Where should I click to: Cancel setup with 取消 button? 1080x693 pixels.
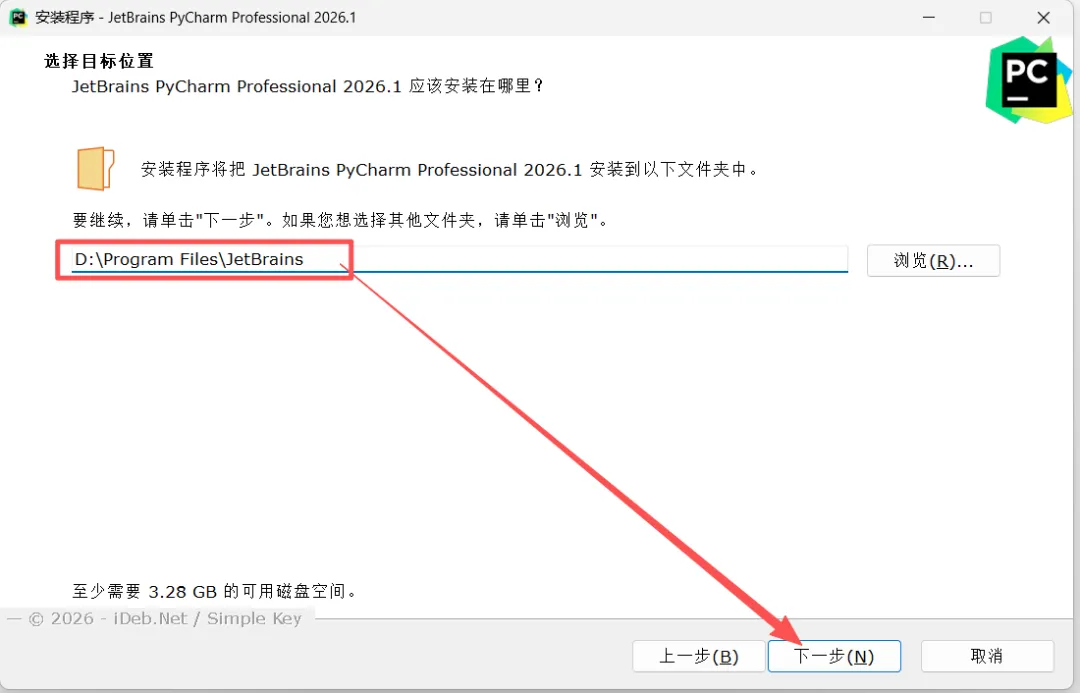coord(987,656)
